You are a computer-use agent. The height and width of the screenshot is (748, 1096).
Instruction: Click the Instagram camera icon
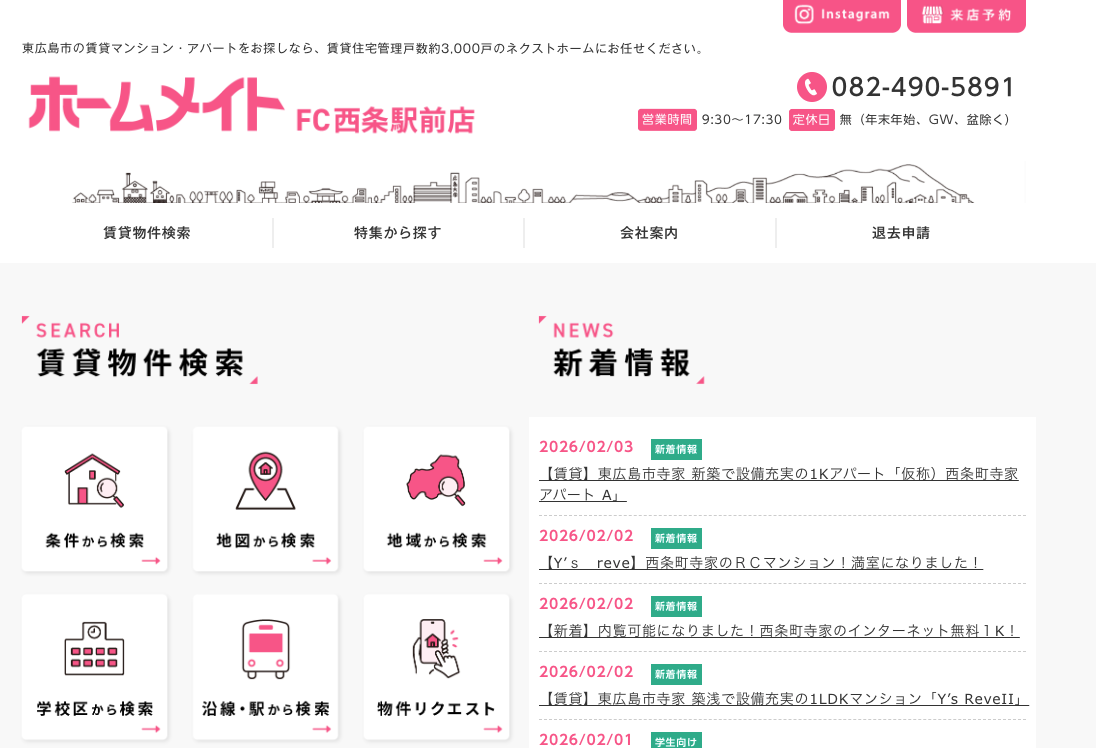tap(805, 15)
